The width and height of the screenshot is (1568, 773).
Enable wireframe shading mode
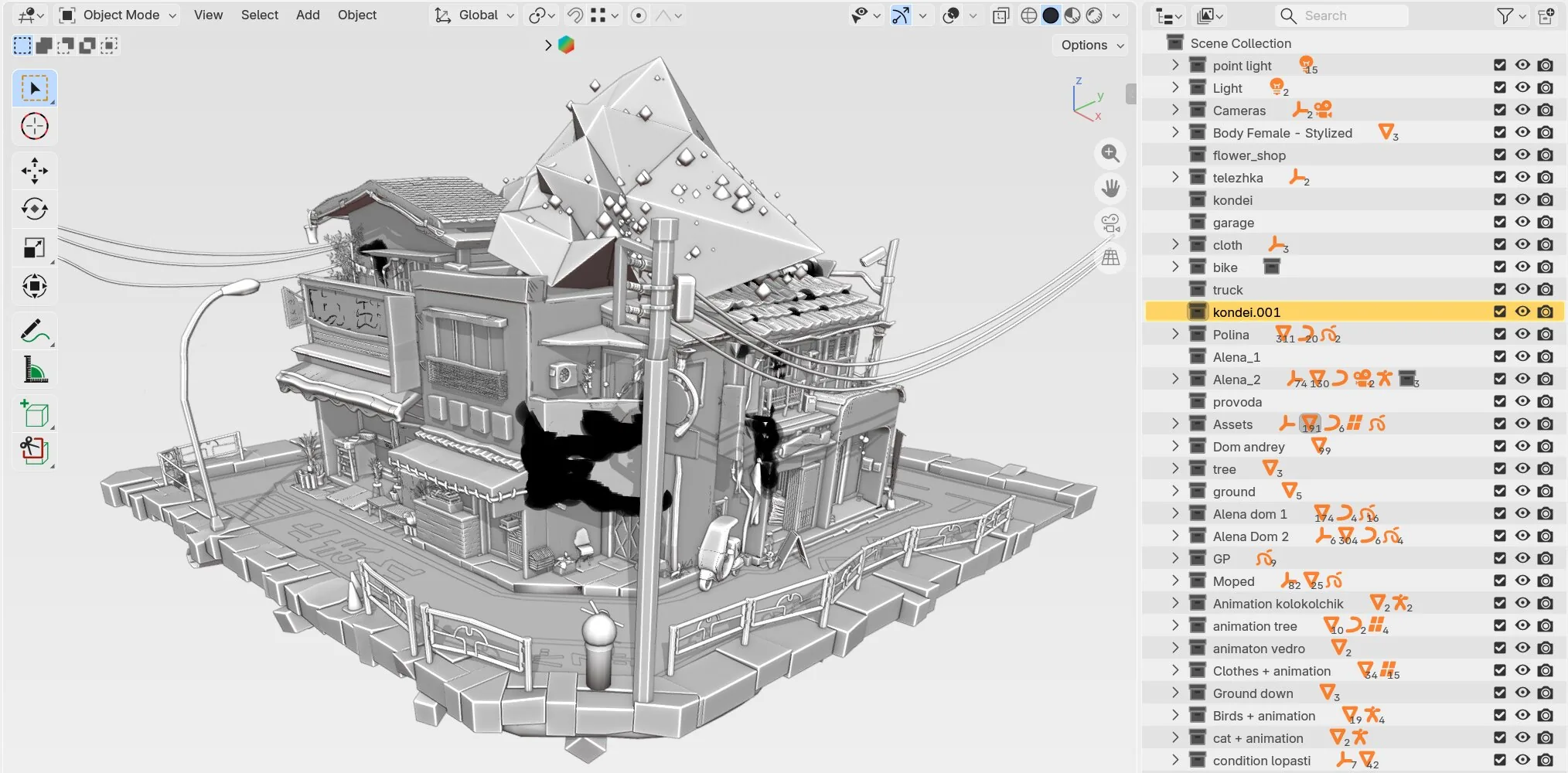coord(1028,15)
